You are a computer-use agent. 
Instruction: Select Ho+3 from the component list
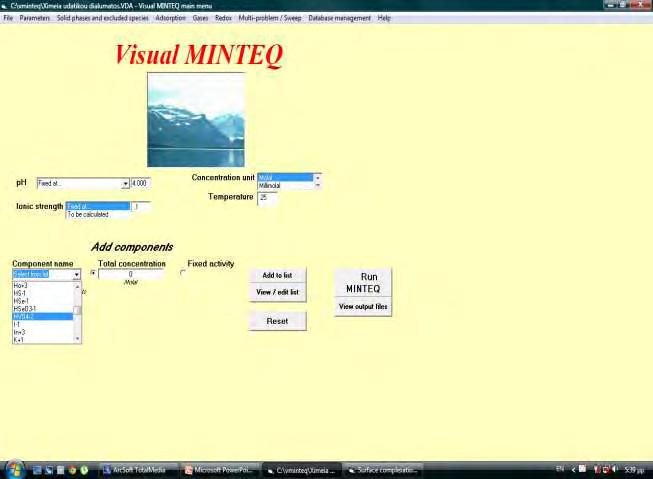click(x=43, y=286)
